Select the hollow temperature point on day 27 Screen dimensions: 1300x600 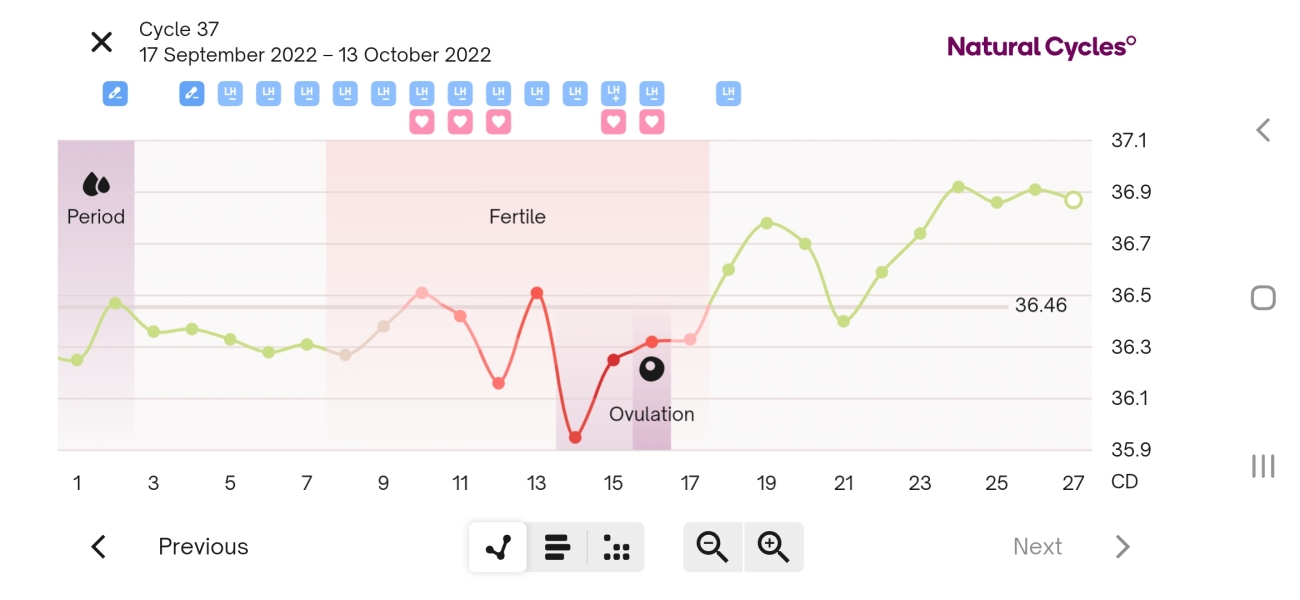(x=1073, y=200)
